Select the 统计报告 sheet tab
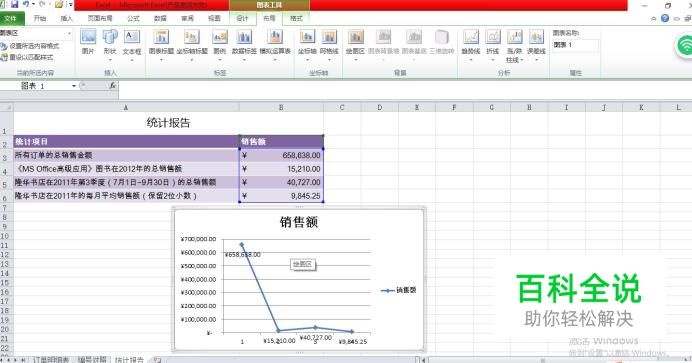Viewport: 692px width, 363px height. 129,359
